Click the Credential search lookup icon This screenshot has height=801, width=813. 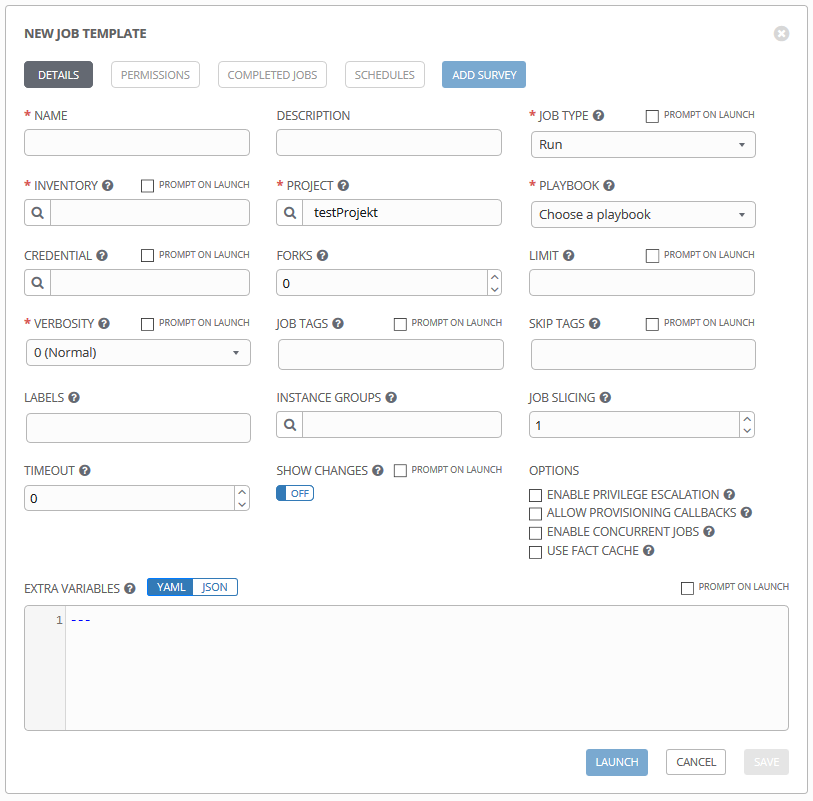(37, 283)
